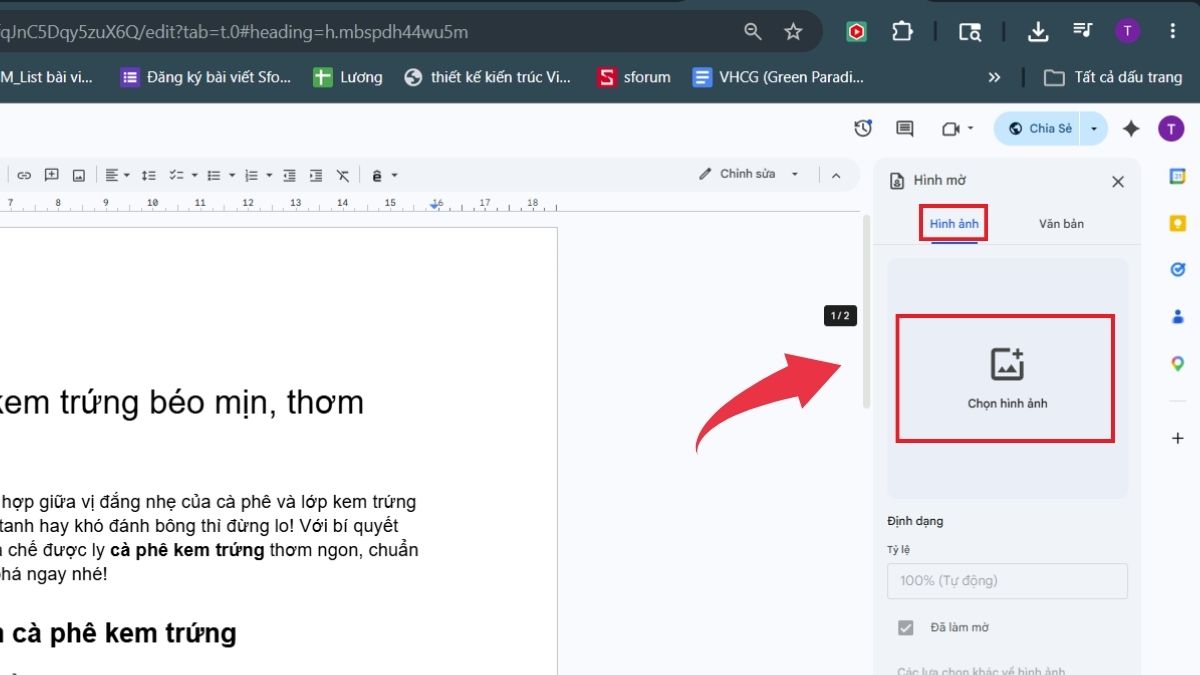1200x675 pixels.
Task: Open line and paragraph spacing
Action: [148, 175]
